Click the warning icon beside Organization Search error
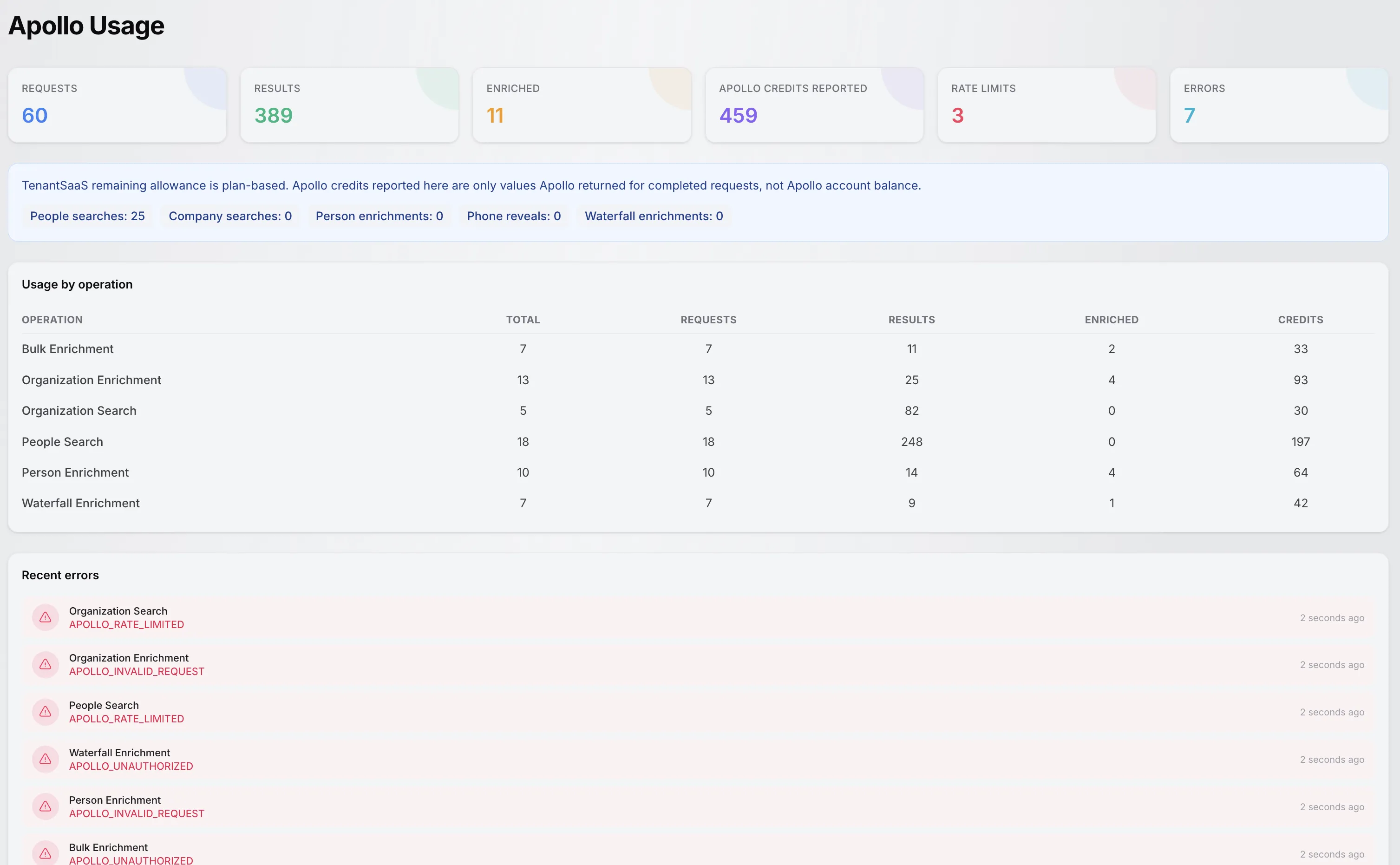 [x=45, y=617]
